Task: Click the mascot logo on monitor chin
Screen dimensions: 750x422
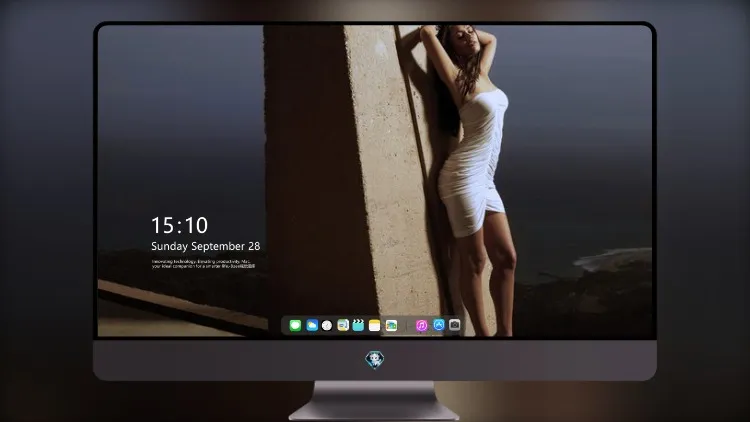Action: point(375,360)
